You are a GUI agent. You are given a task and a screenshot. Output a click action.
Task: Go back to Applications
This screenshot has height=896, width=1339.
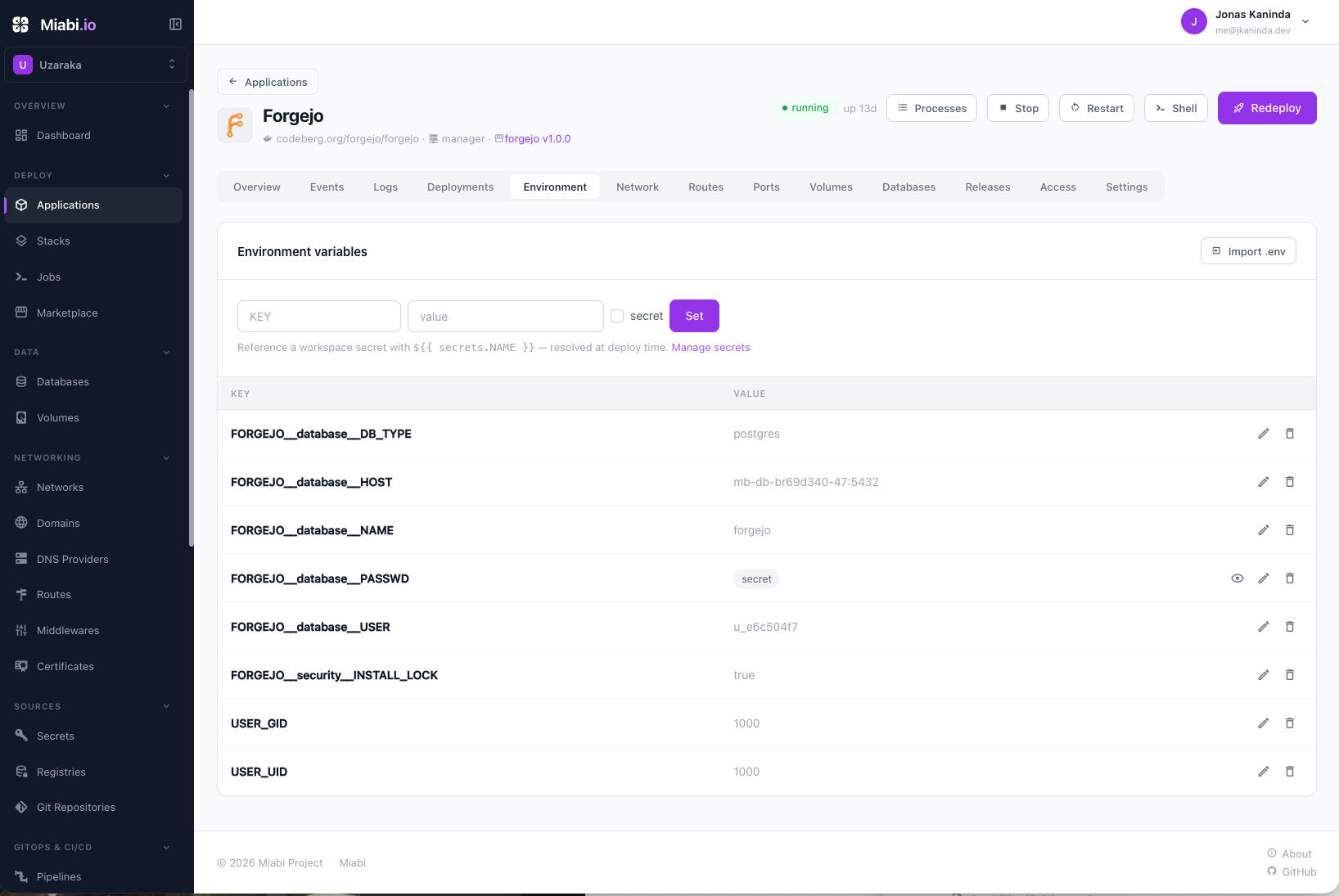(268, 82)
